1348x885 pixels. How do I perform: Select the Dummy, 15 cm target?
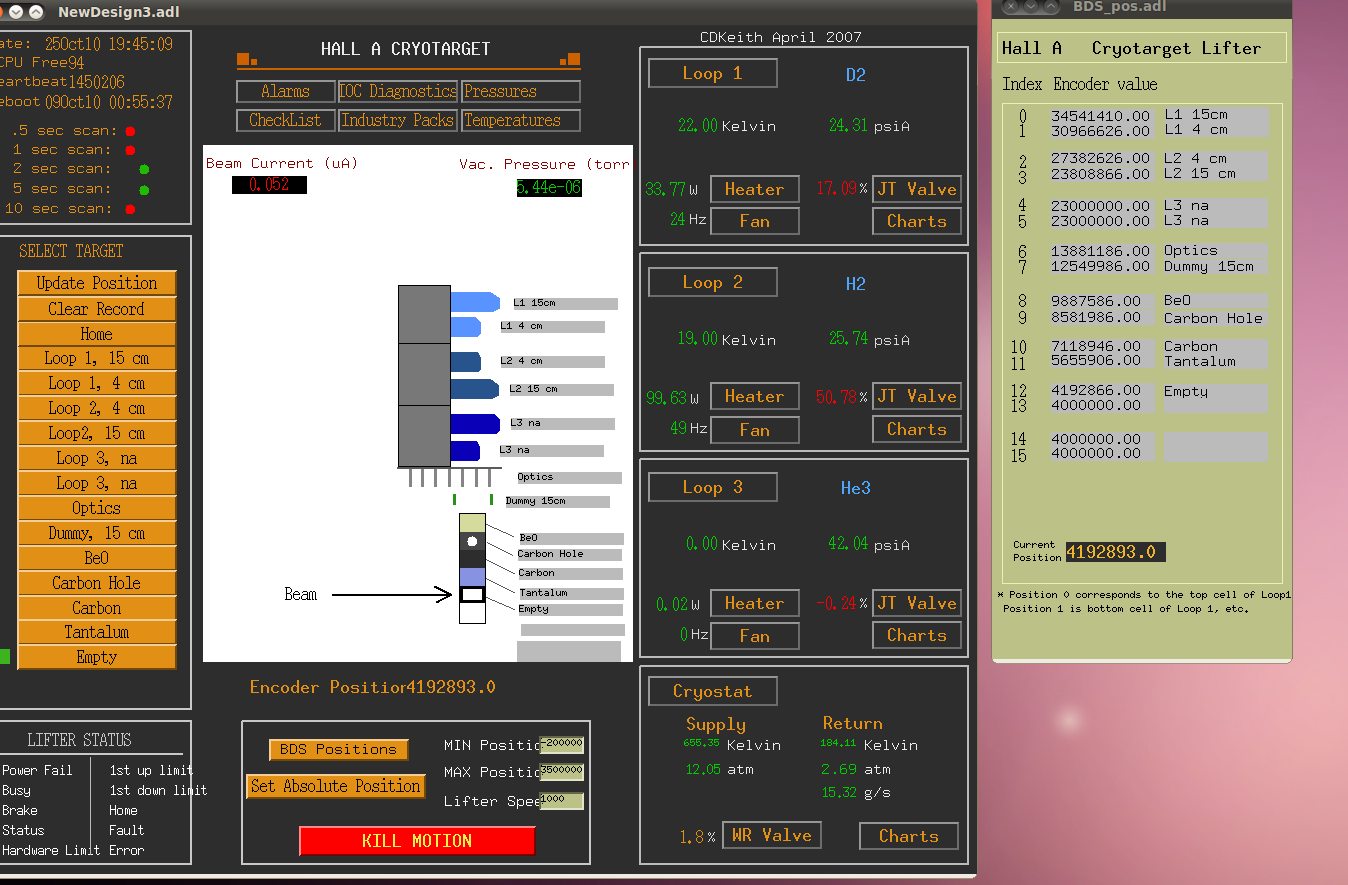97,533
